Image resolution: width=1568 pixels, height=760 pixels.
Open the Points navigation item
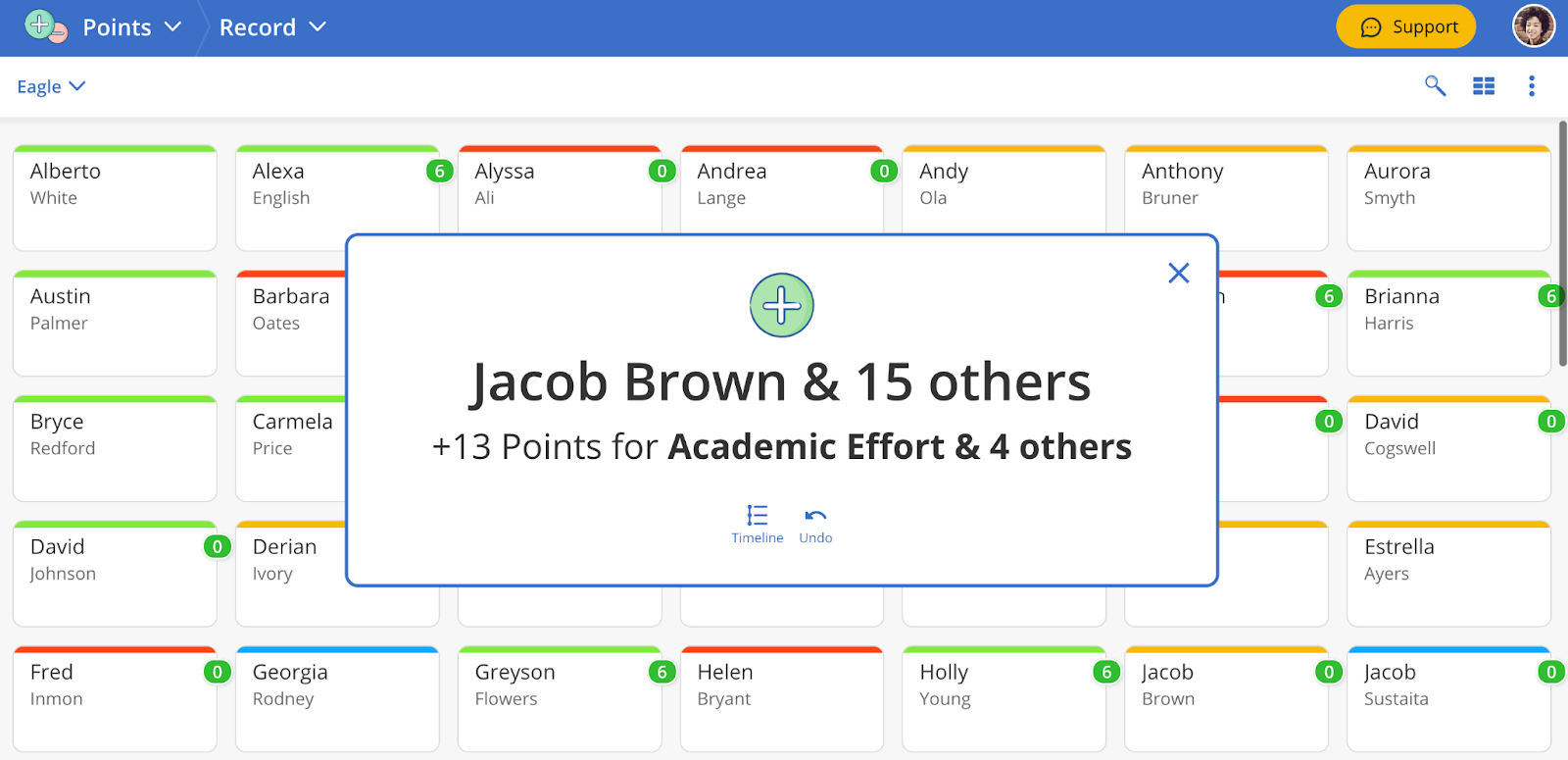118,26
